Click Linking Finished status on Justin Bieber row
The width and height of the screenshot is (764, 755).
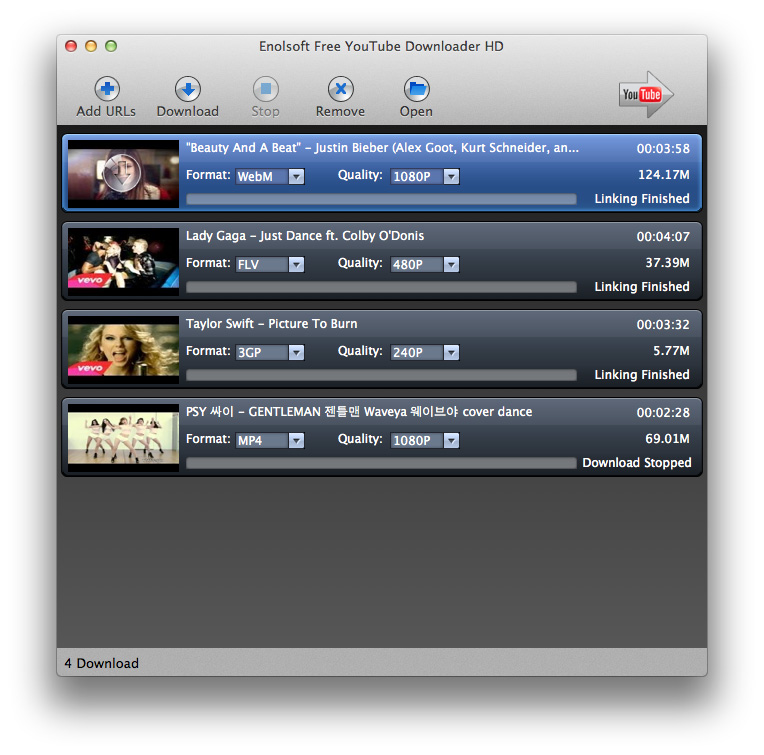click(x=642, y=199)
